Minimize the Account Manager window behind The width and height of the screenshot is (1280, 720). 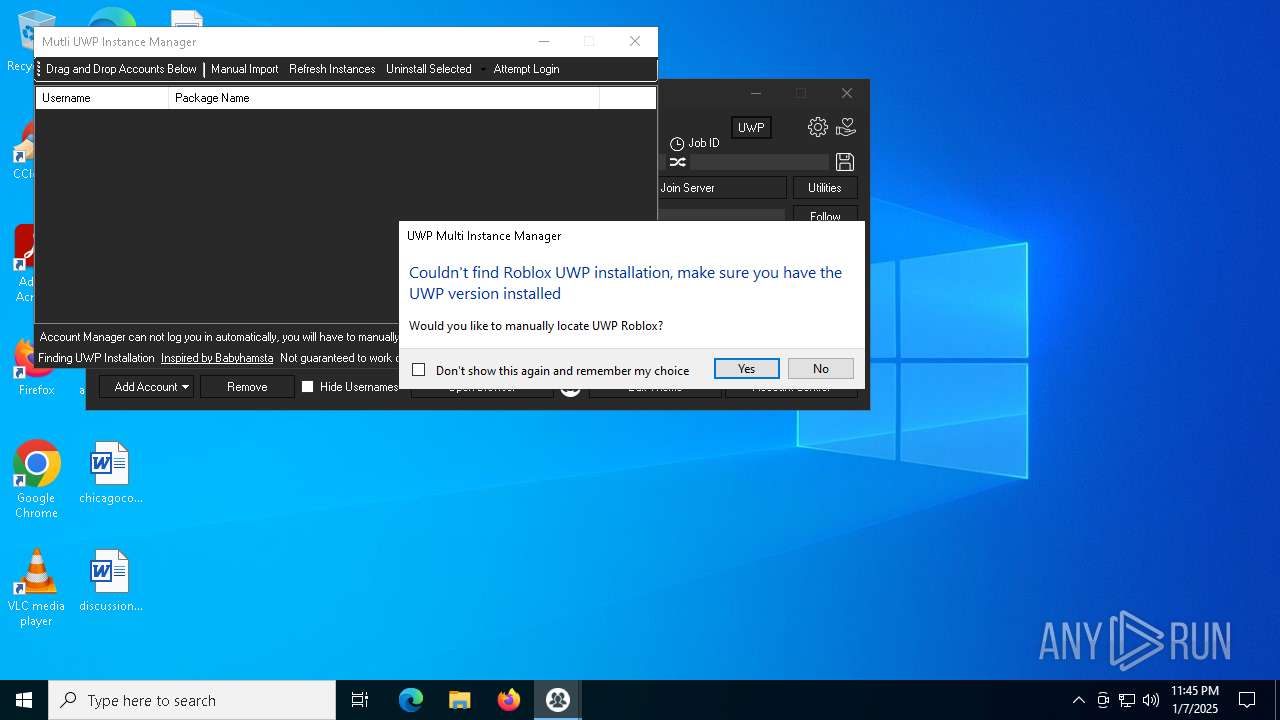pos(756,93)
